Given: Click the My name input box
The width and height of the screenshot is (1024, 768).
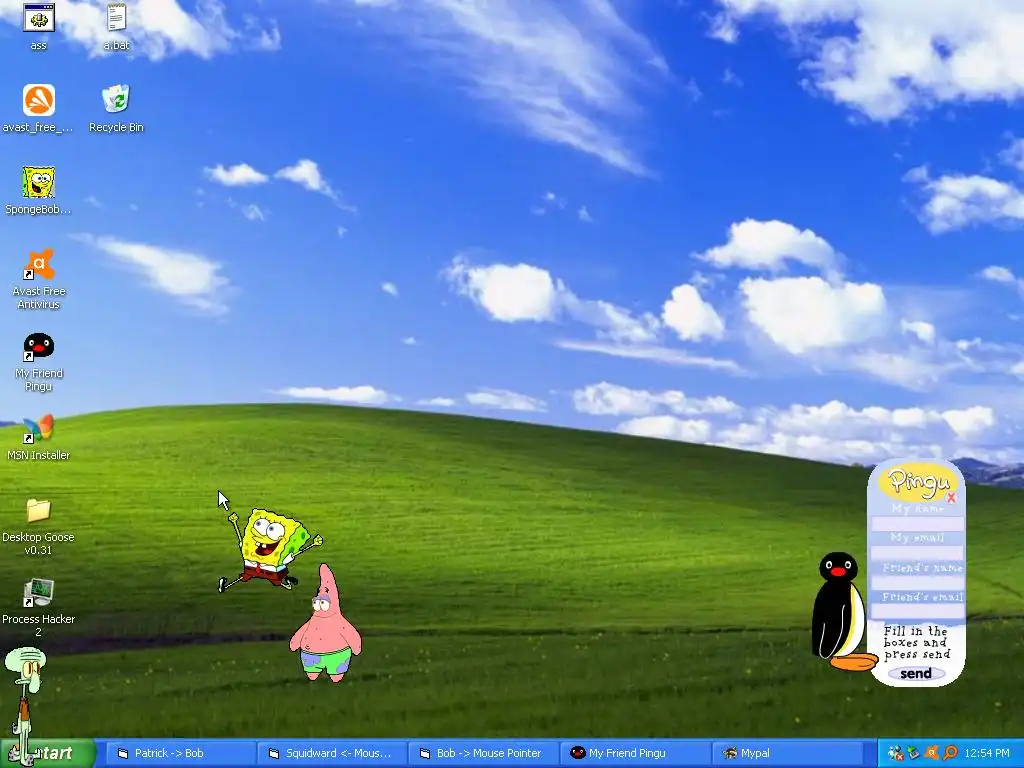Looking at the screenshot, I should pos(918,523).
